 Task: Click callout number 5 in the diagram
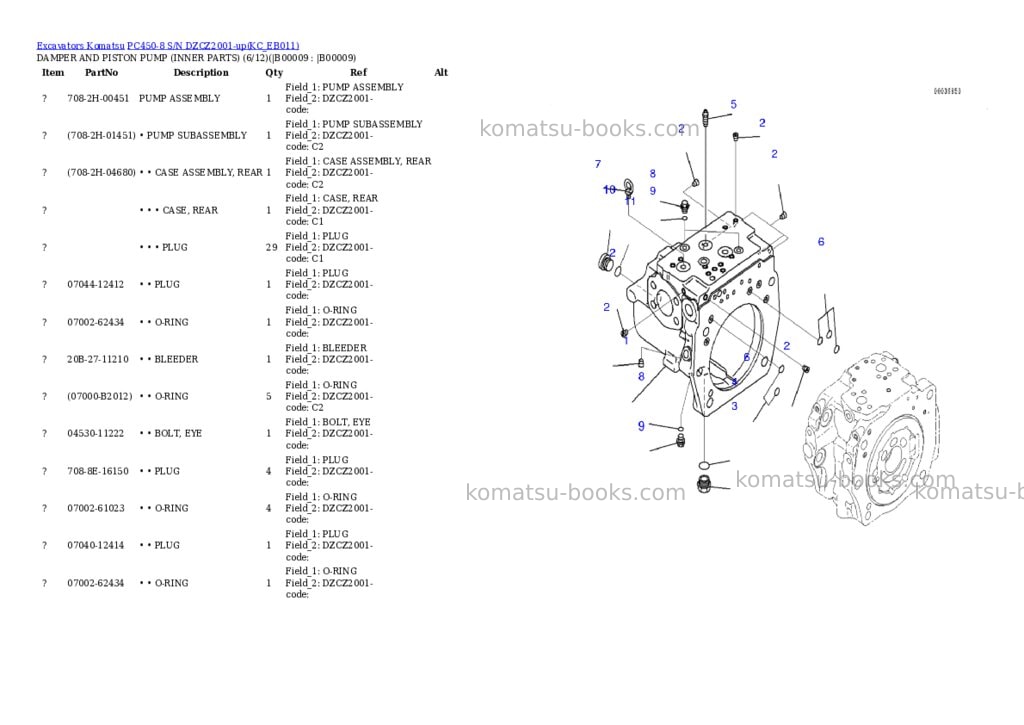pyautogui.click(x=733, y=105)
